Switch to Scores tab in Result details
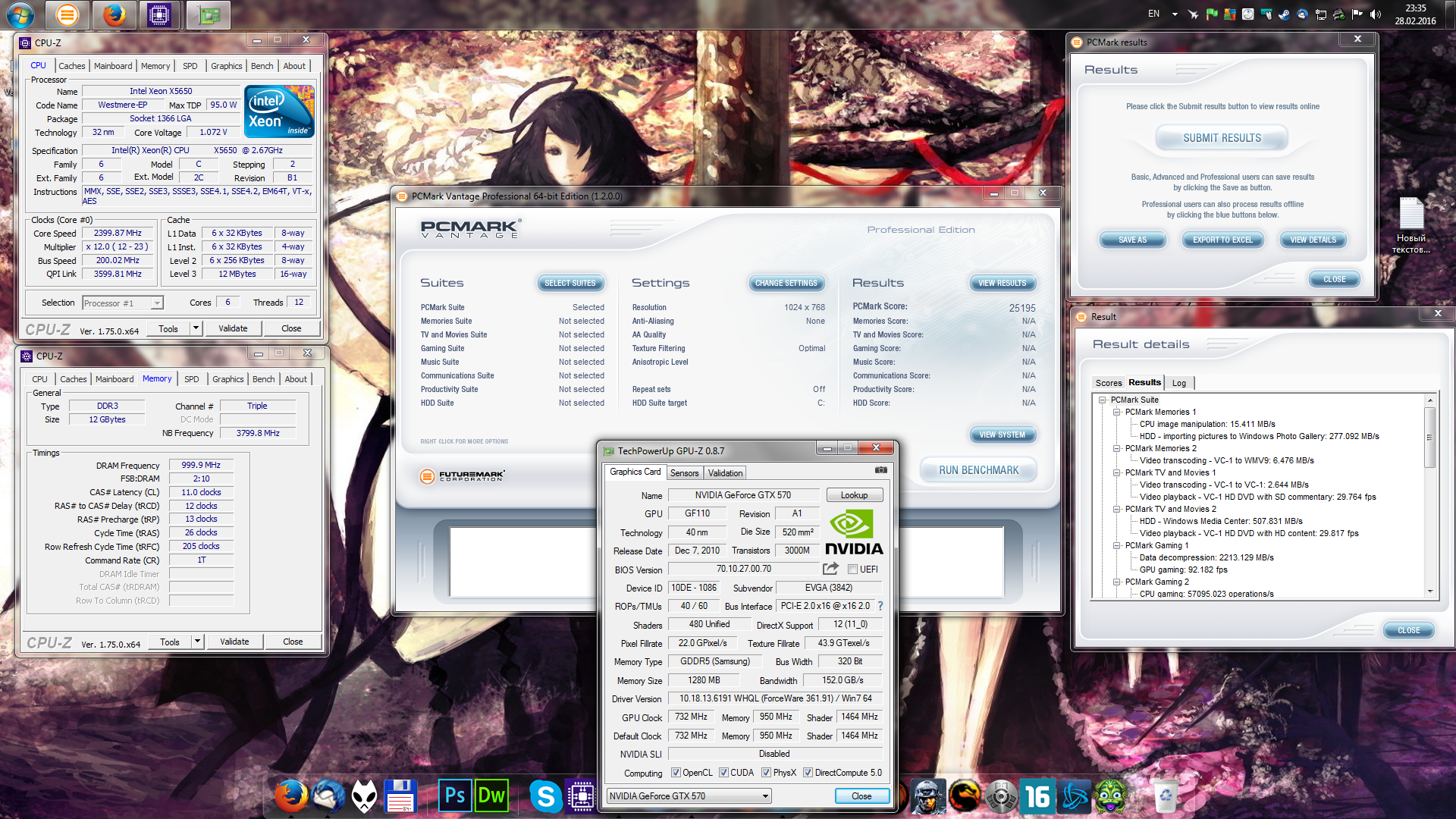Image resolution: width=1456 pixels, height=819 pixels. [x=1108, y=383]
